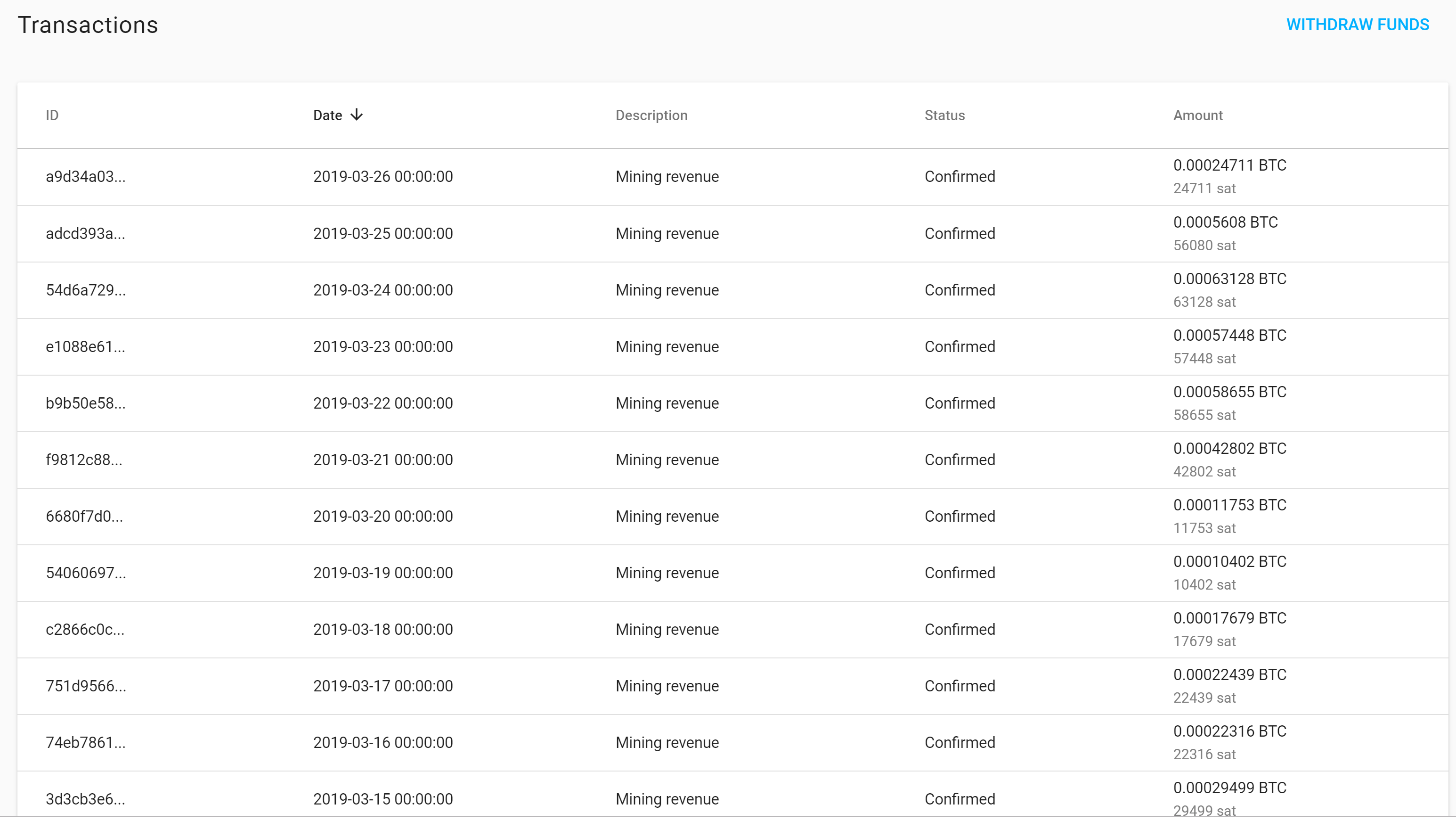Click amount 0.00024711 BTC
1456x821 pixels.
point(1229,165)
